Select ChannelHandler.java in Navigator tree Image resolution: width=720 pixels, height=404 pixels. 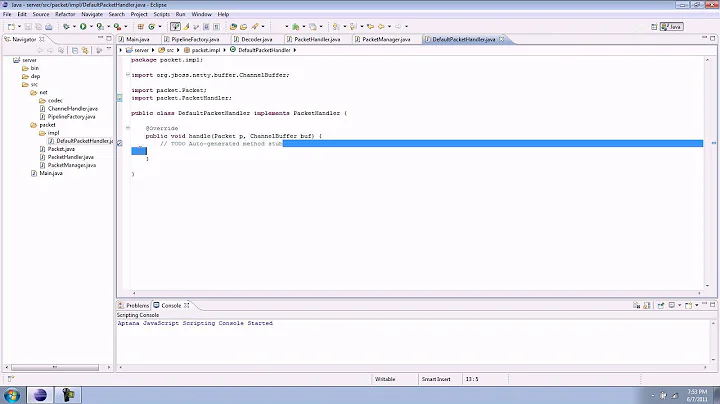(x=72, y=108)
